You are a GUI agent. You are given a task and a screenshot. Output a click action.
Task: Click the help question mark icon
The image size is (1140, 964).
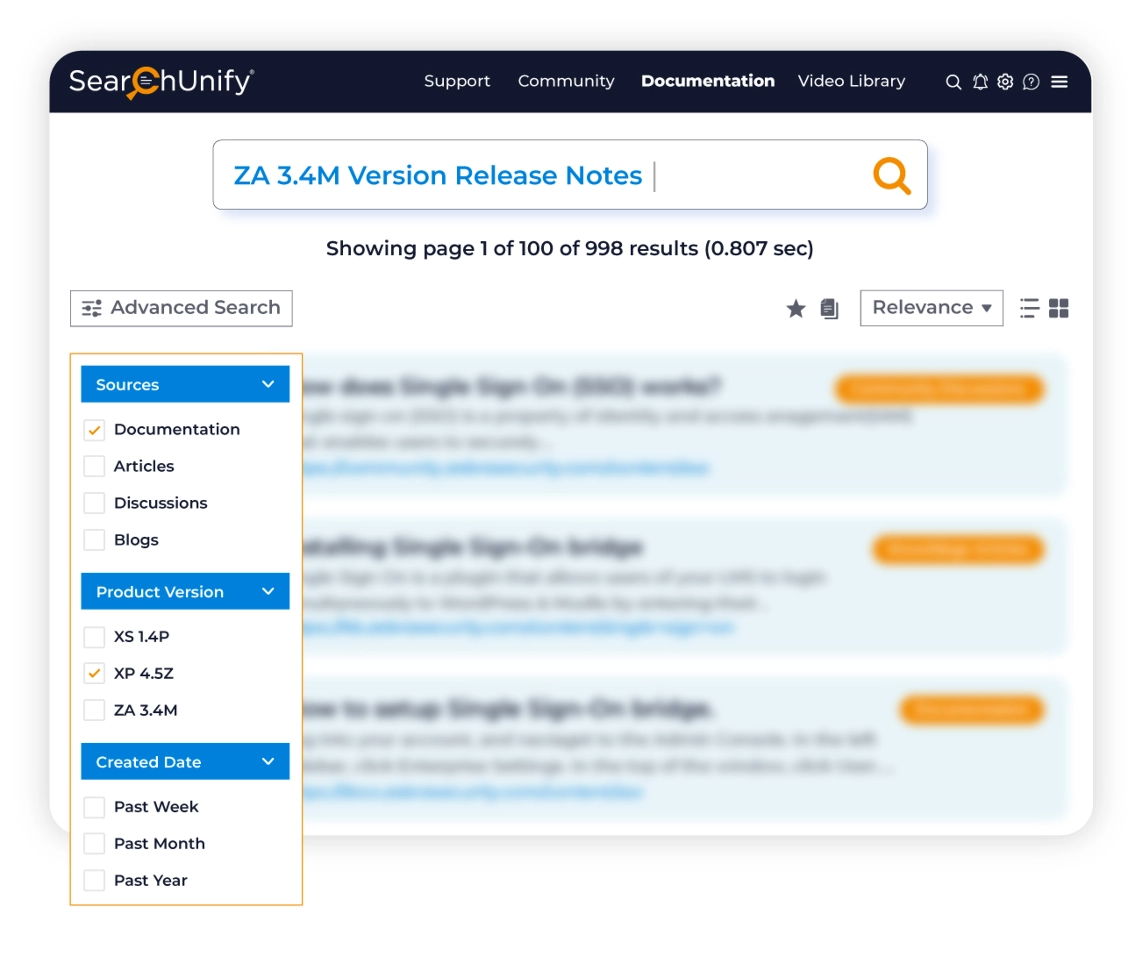click(x=1031, y=82)
